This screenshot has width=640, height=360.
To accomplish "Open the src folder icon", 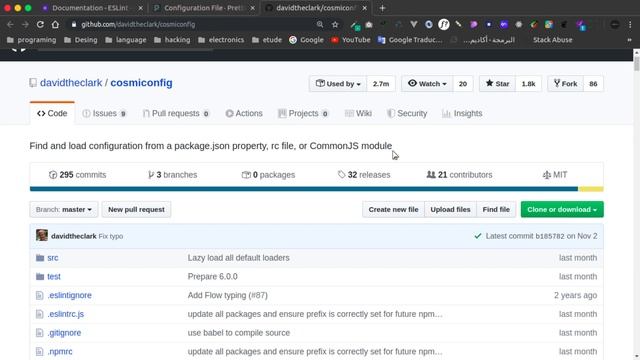I will coord(40,258).
